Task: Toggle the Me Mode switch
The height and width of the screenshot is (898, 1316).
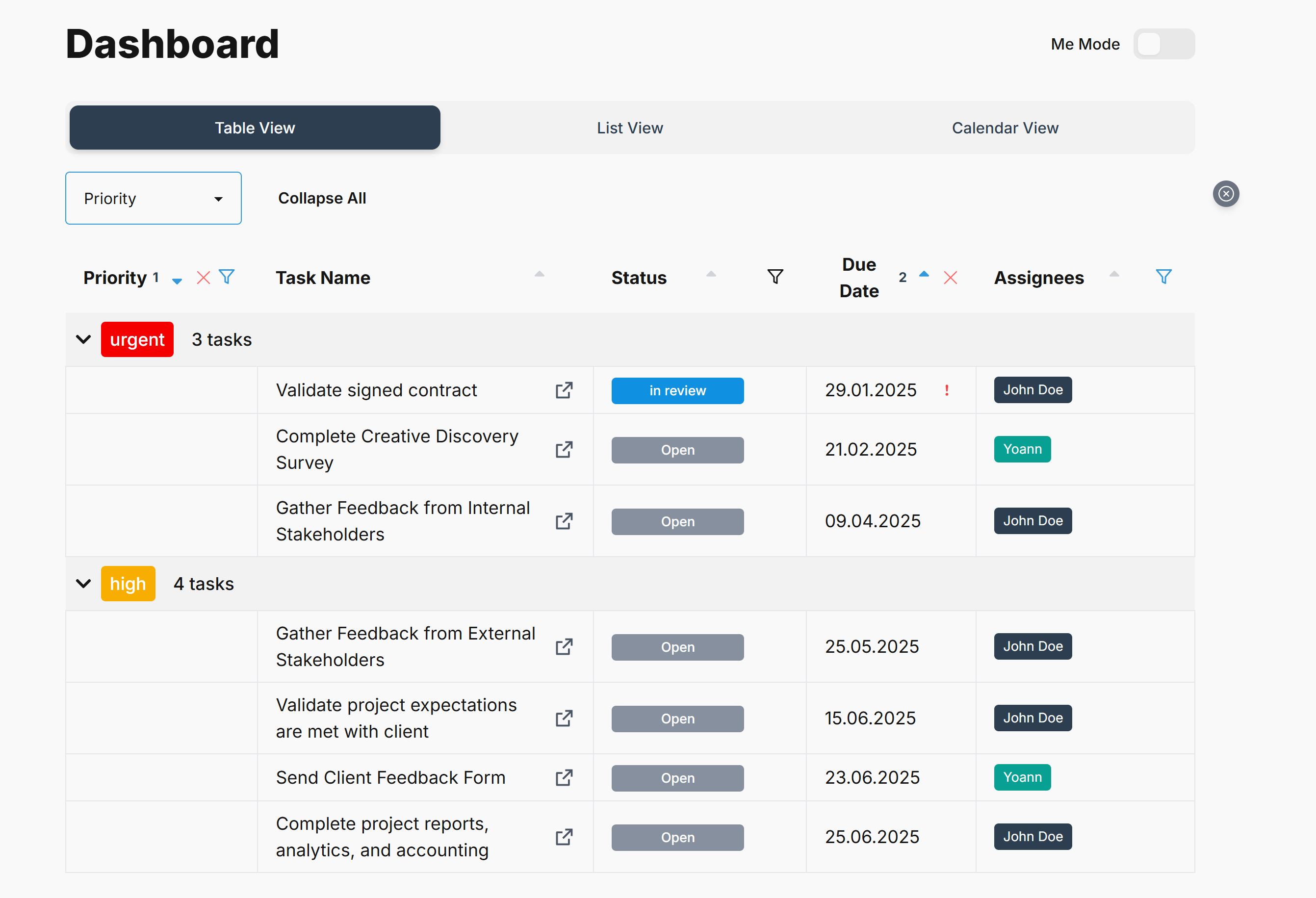Action: 1163,44
